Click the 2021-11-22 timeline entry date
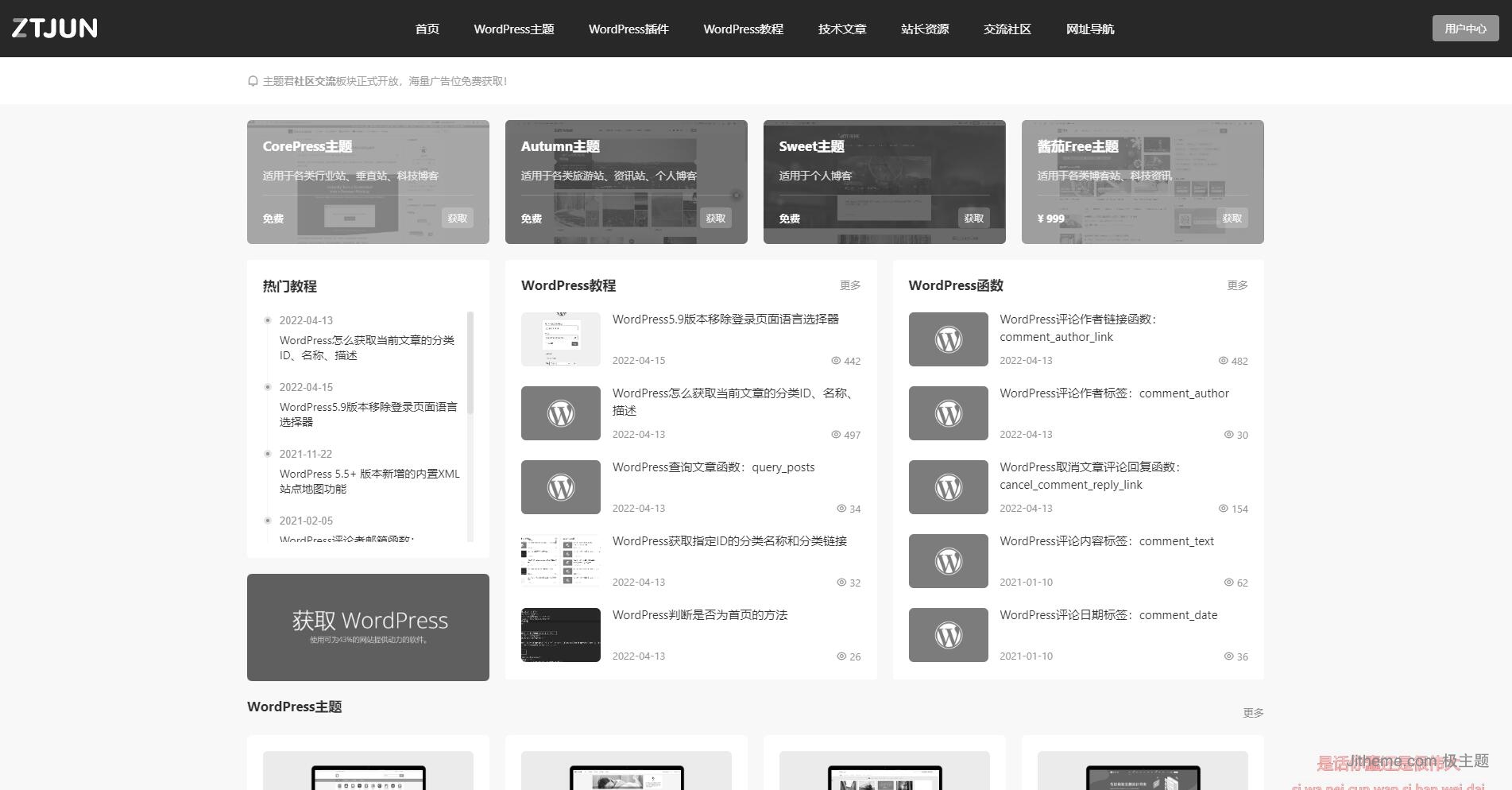 click(x=305, y=454)
